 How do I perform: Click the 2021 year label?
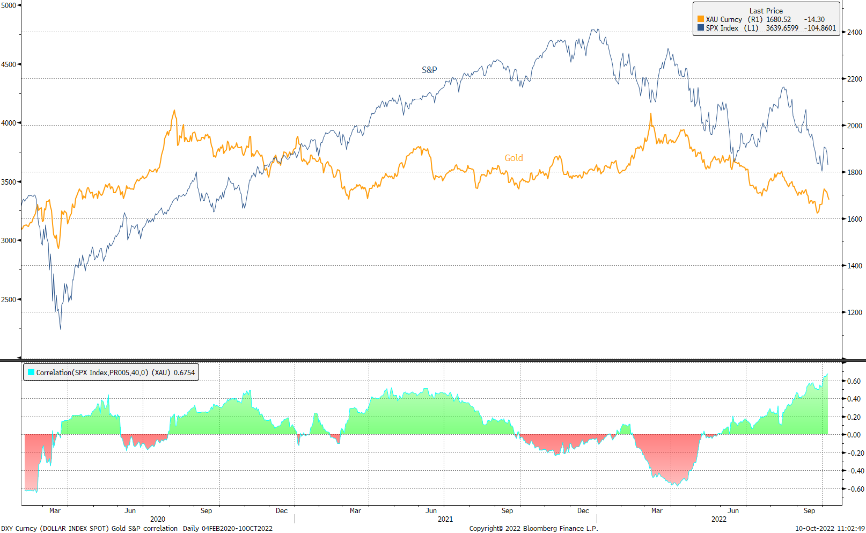(x=445, y=519)
